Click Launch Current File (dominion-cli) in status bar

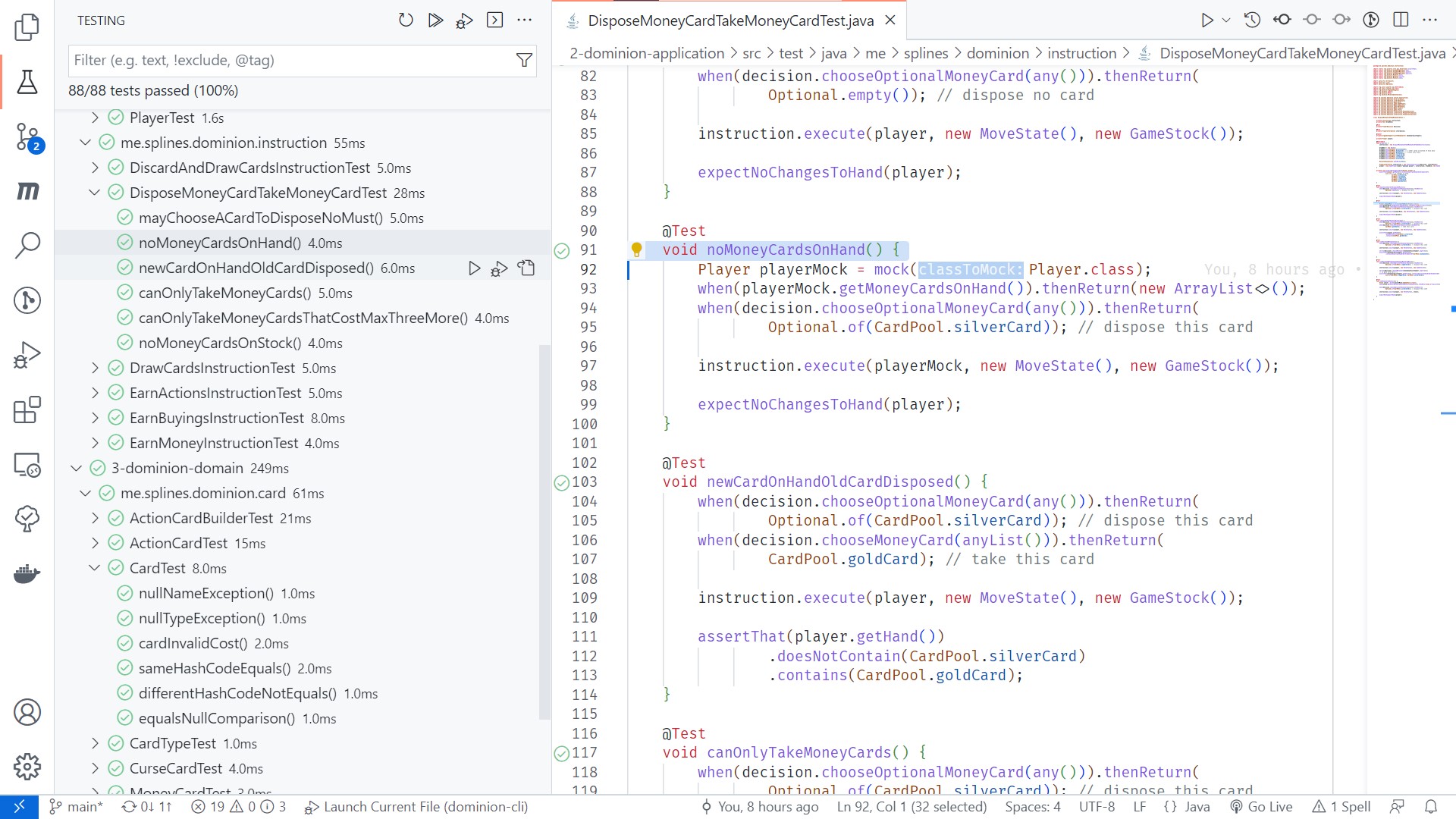click(x=416, y=807)
